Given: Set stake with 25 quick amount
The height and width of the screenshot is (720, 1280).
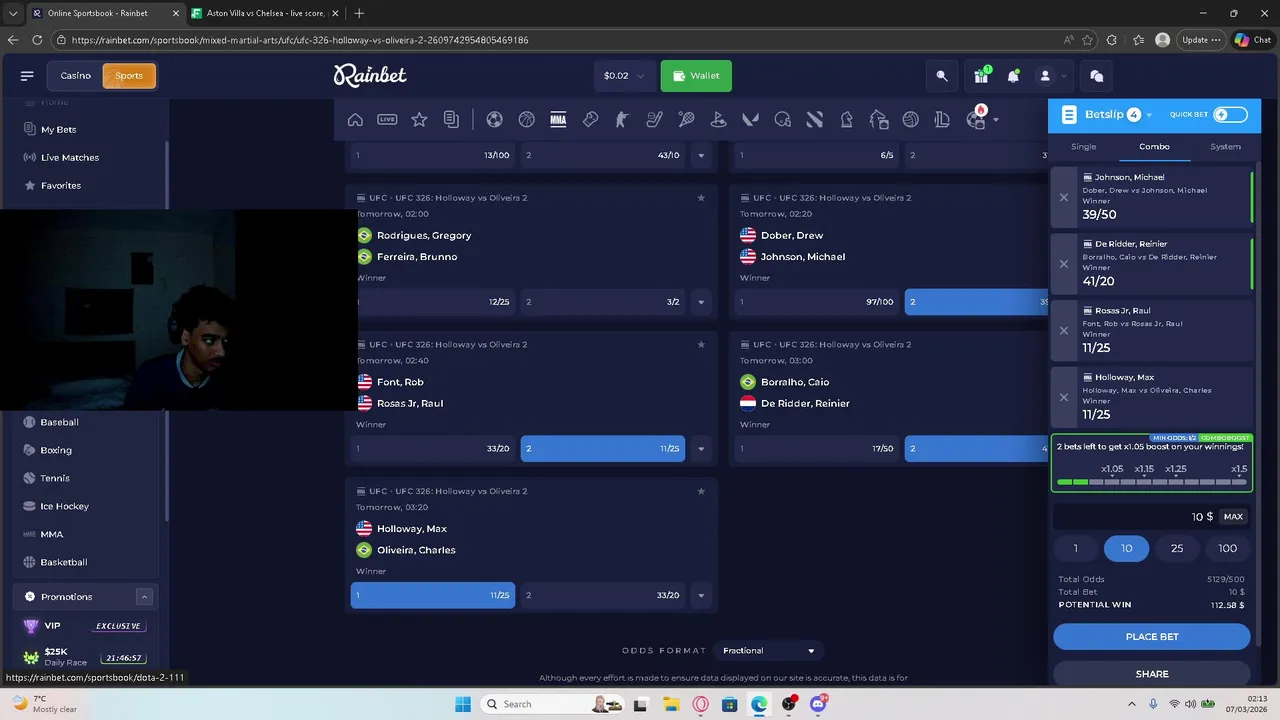Looking at the screenshot, I should 1177,548.
